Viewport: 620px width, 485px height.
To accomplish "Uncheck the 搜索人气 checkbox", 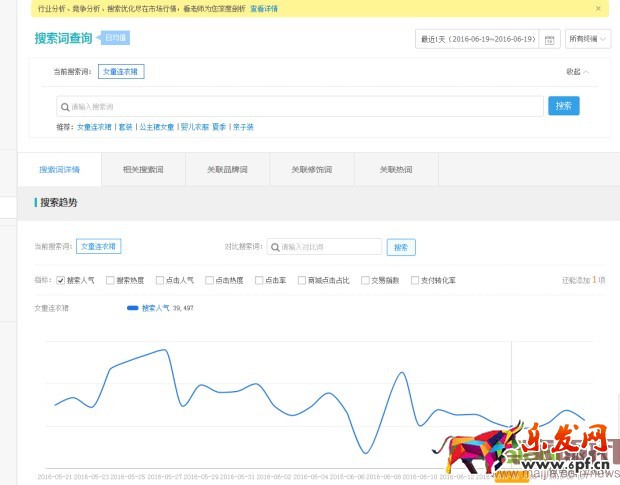I will 60,280.
